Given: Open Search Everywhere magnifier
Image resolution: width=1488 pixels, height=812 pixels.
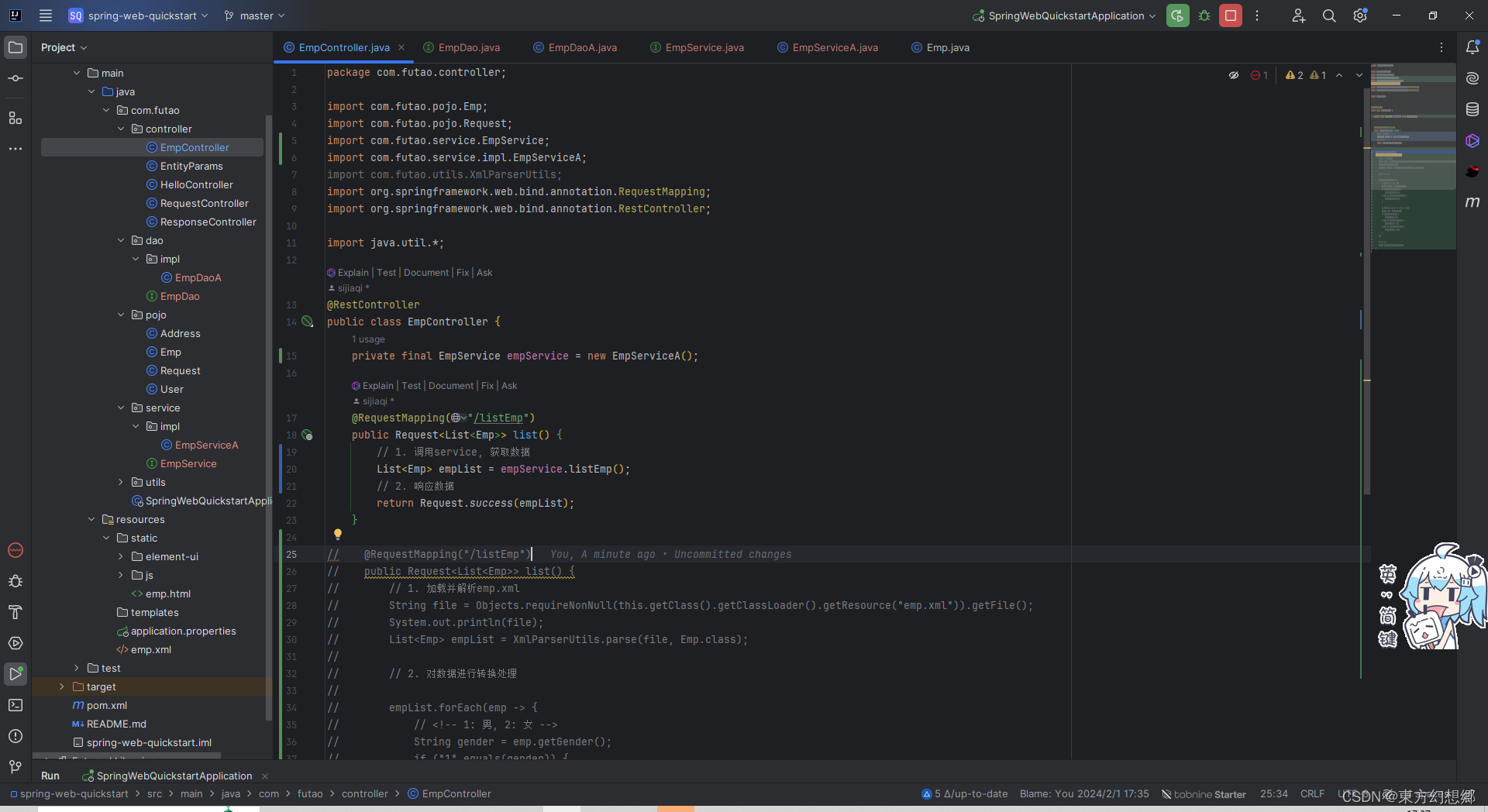Looking at the screenshot, I should click(x=1329, y=15).
